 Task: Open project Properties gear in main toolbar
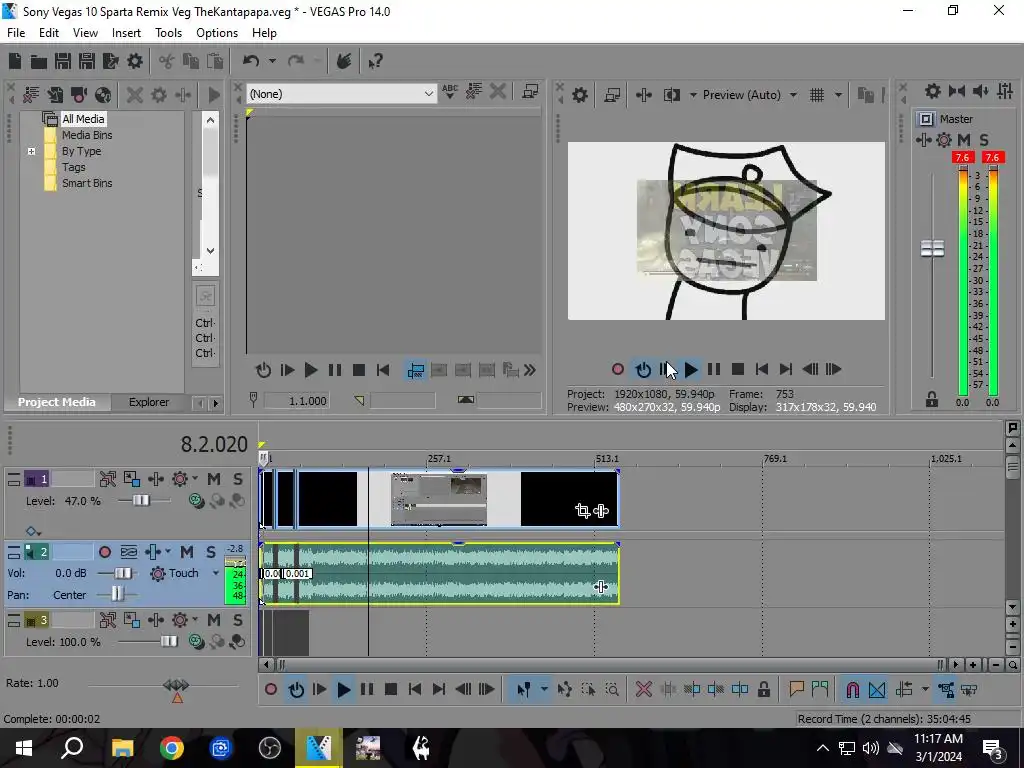click(x=135, y=61)
